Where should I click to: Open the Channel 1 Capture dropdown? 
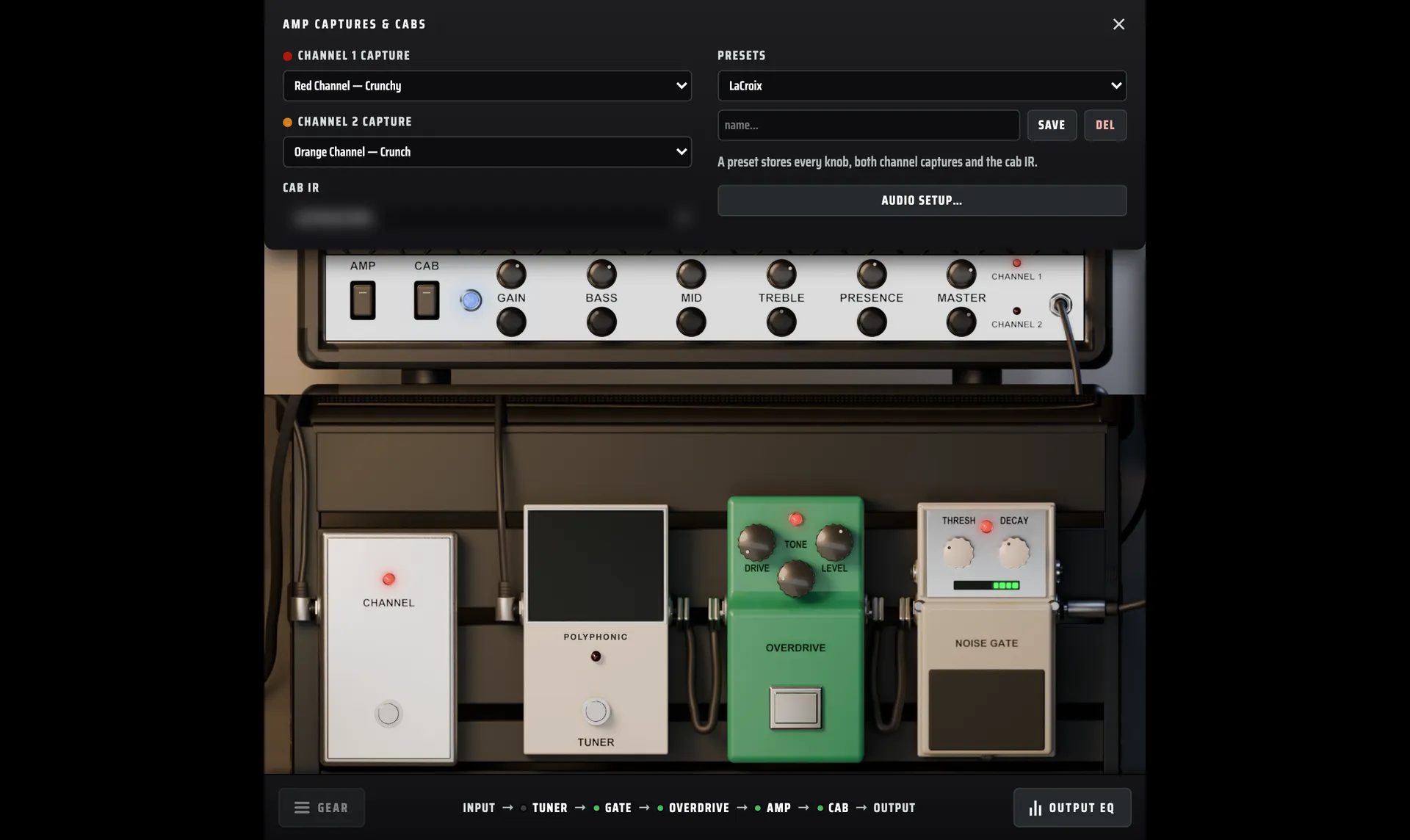(487, 86)
